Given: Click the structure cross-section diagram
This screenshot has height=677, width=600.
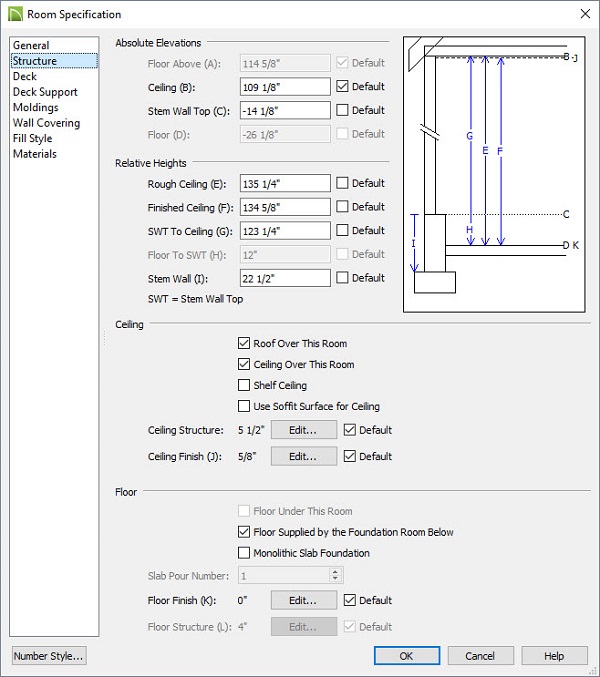Looking at the screenshot, I should tap(494, 174).
